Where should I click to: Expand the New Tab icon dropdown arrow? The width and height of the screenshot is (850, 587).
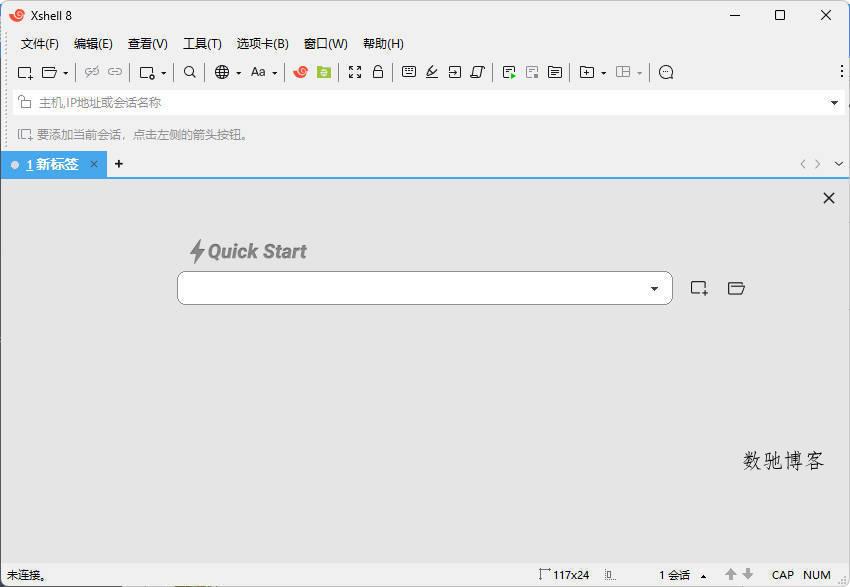click(x=603, y=73)
